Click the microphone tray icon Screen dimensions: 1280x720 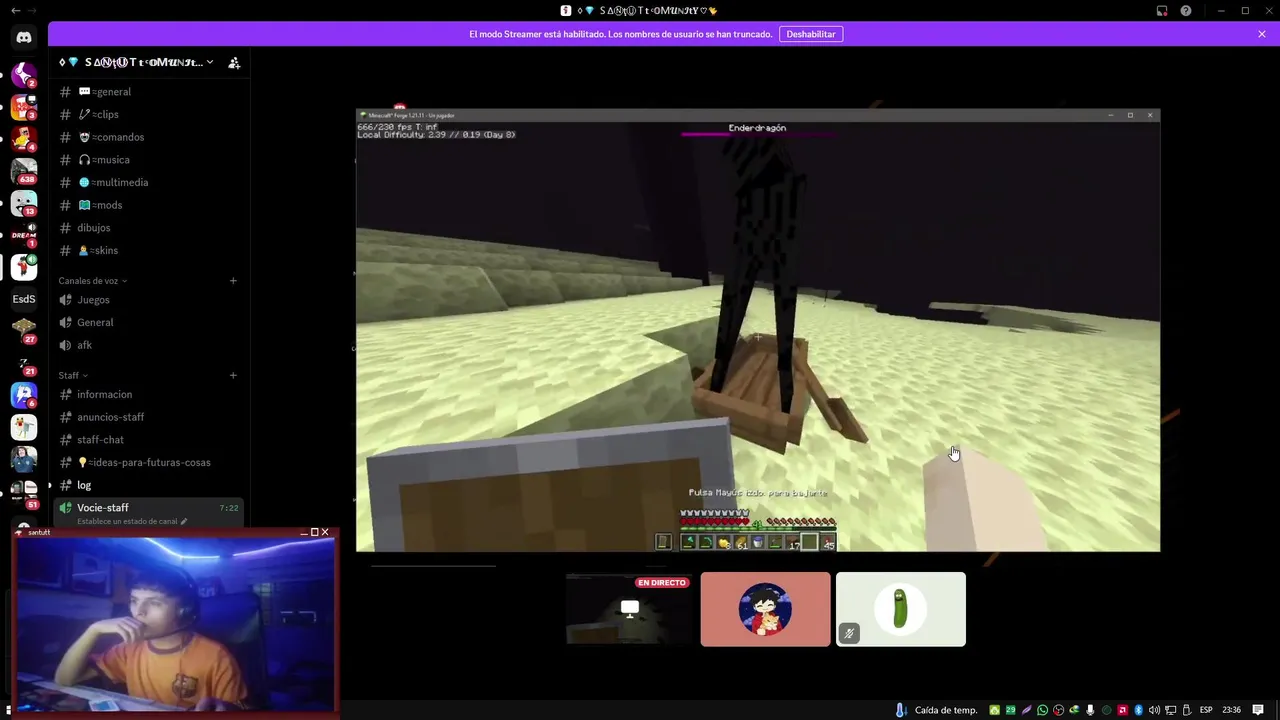click(1090, 710)
